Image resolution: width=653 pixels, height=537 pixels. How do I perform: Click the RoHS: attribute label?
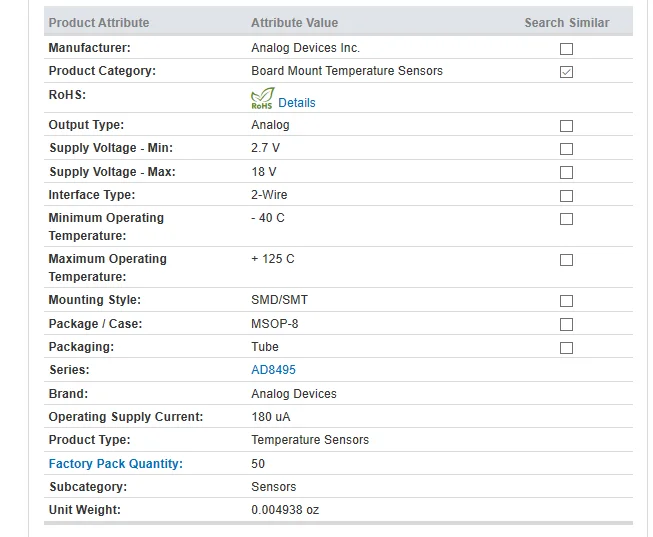pos(67,95)
